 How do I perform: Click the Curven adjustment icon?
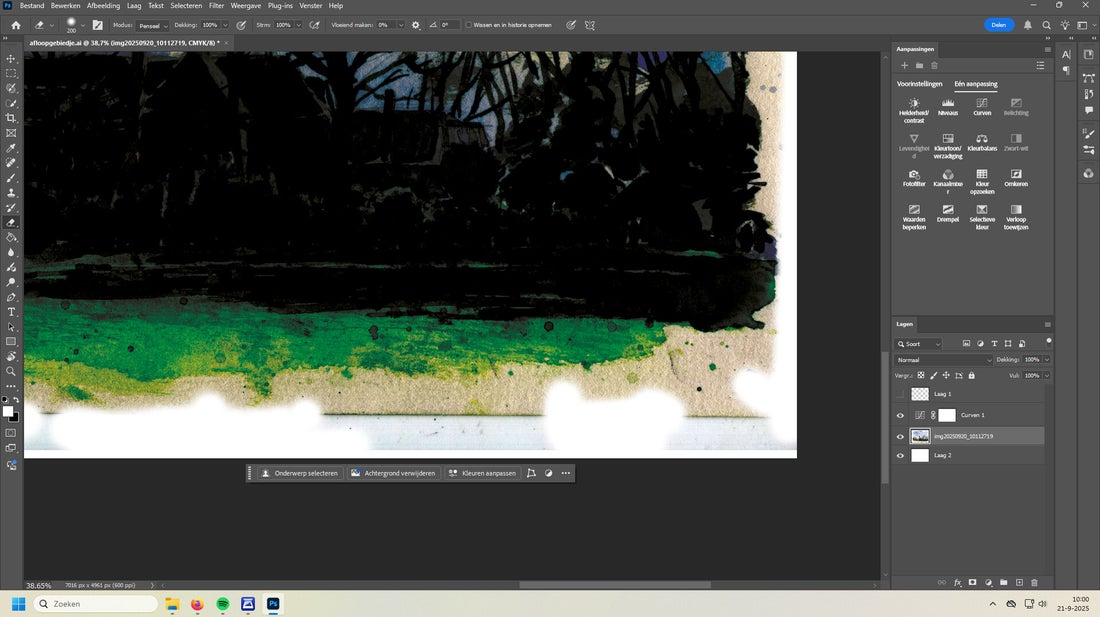982,106
